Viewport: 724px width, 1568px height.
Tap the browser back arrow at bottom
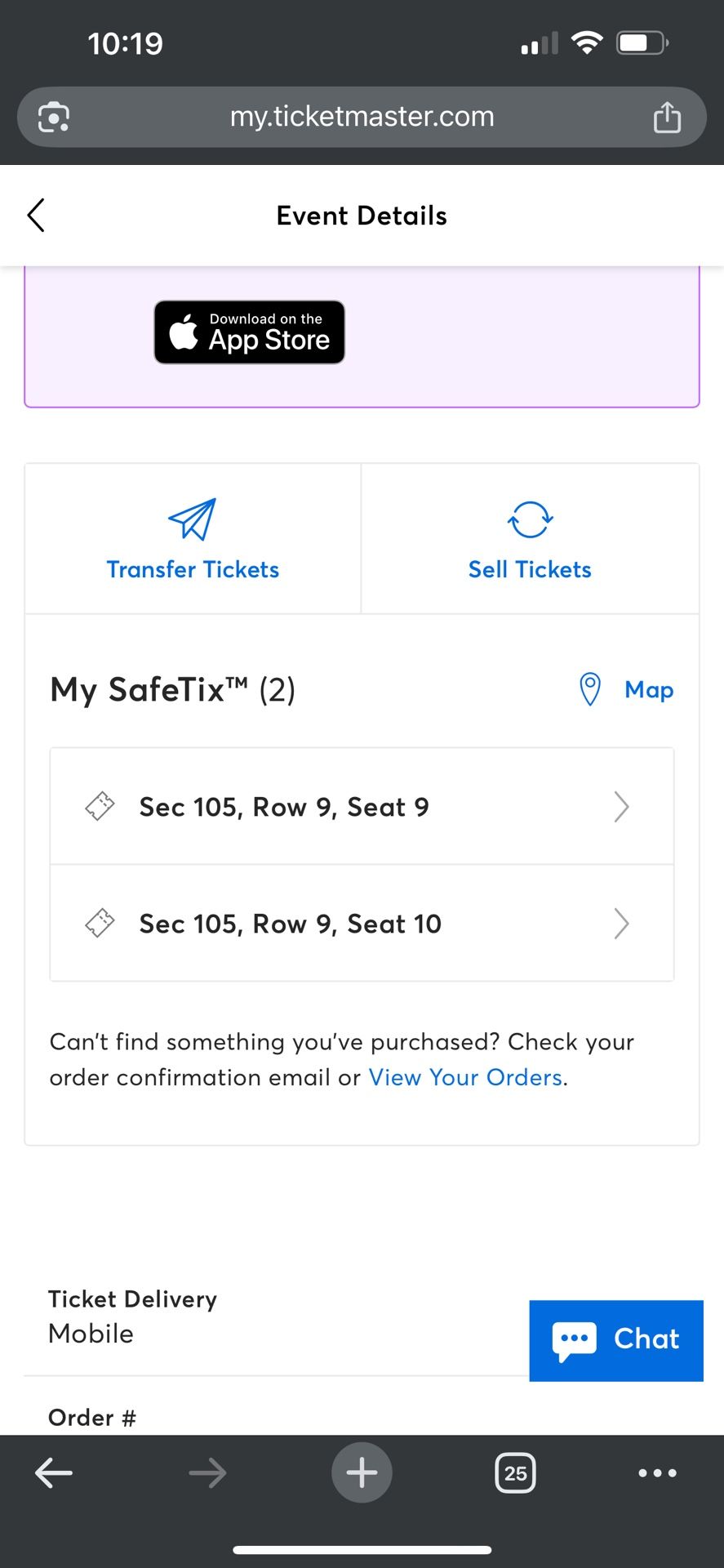pos(54,1473)
